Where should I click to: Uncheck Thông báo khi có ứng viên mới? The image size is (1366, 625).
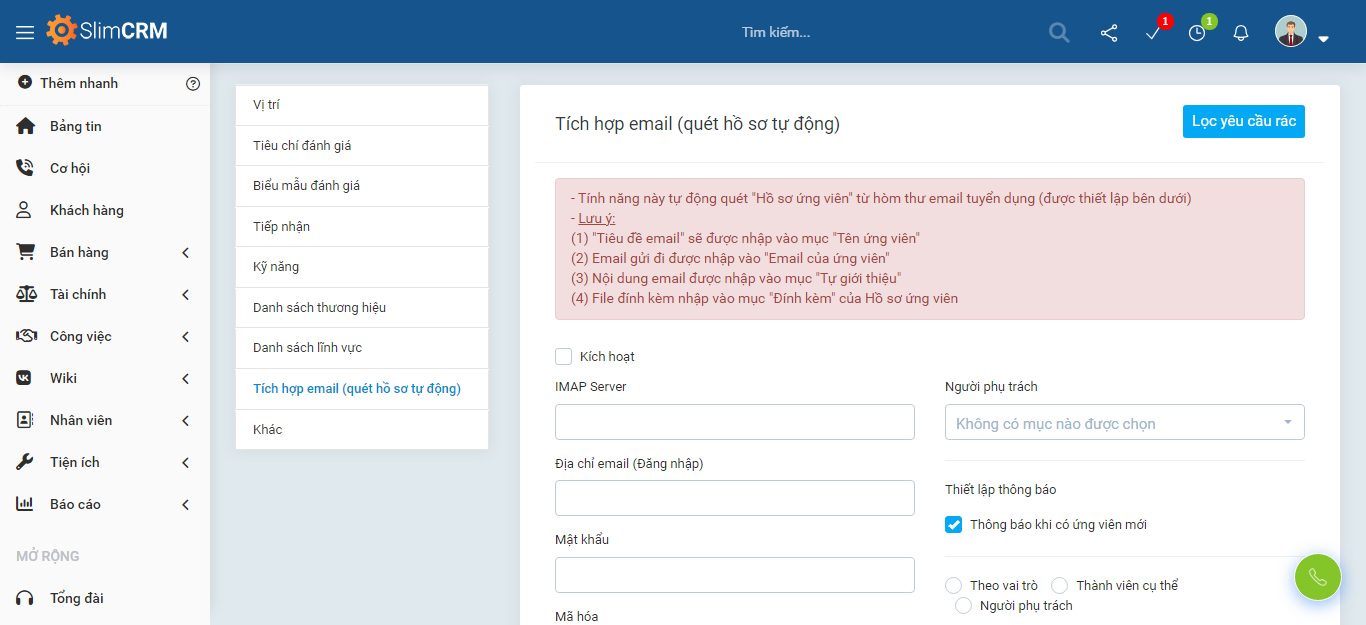[954, 525]
